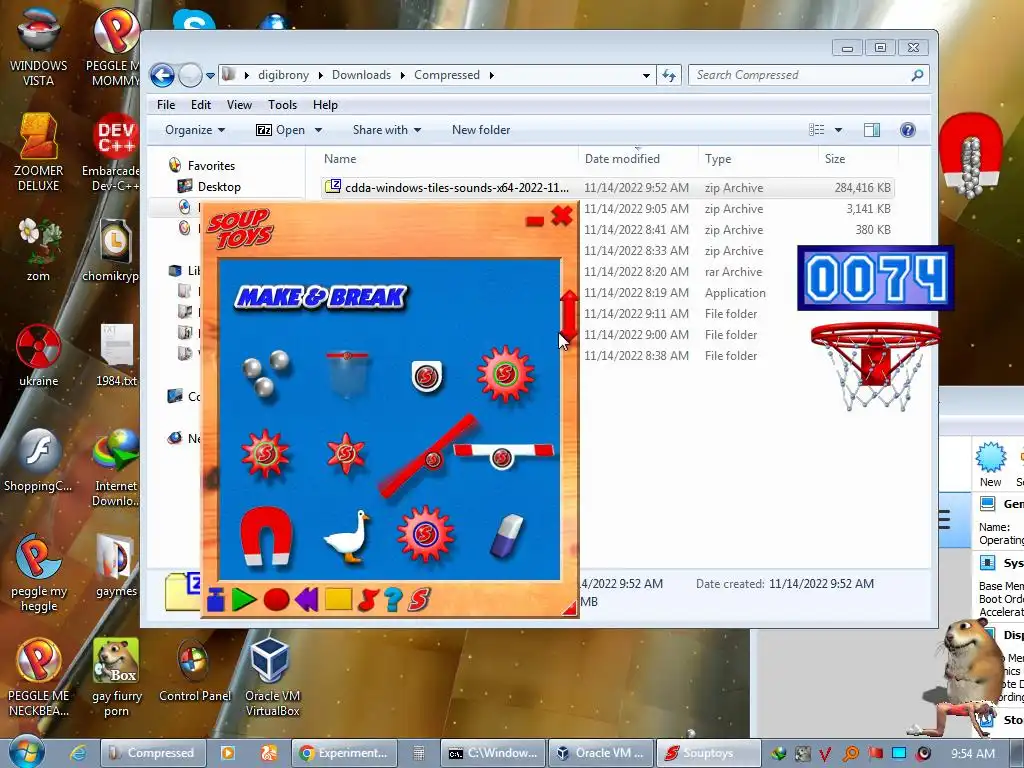Viewport: 1024px width, 768px height.
Task: Click New folder in the toolbar
Action: (x=481, y=130)
